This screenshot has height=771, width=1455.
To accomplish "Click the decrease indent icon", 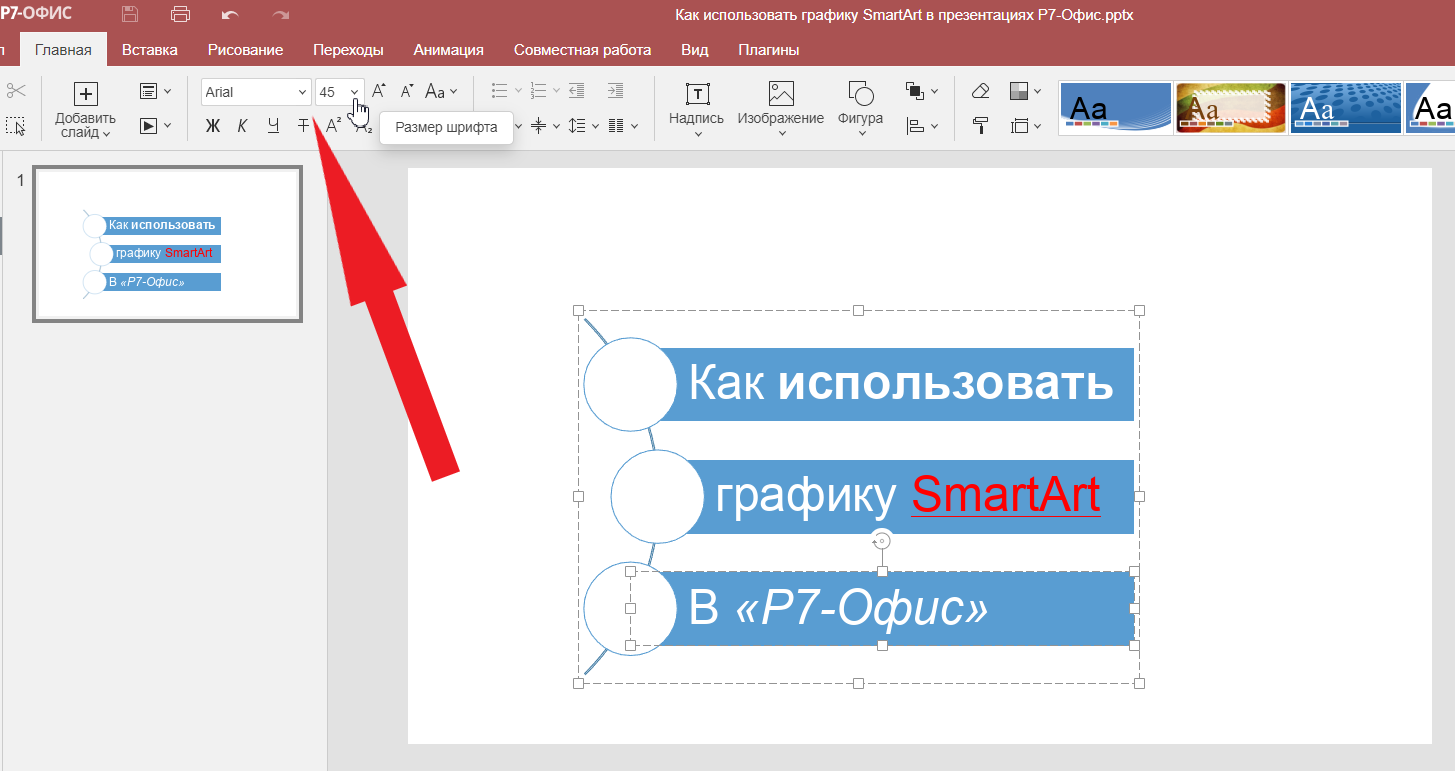I will coord(576,91).
